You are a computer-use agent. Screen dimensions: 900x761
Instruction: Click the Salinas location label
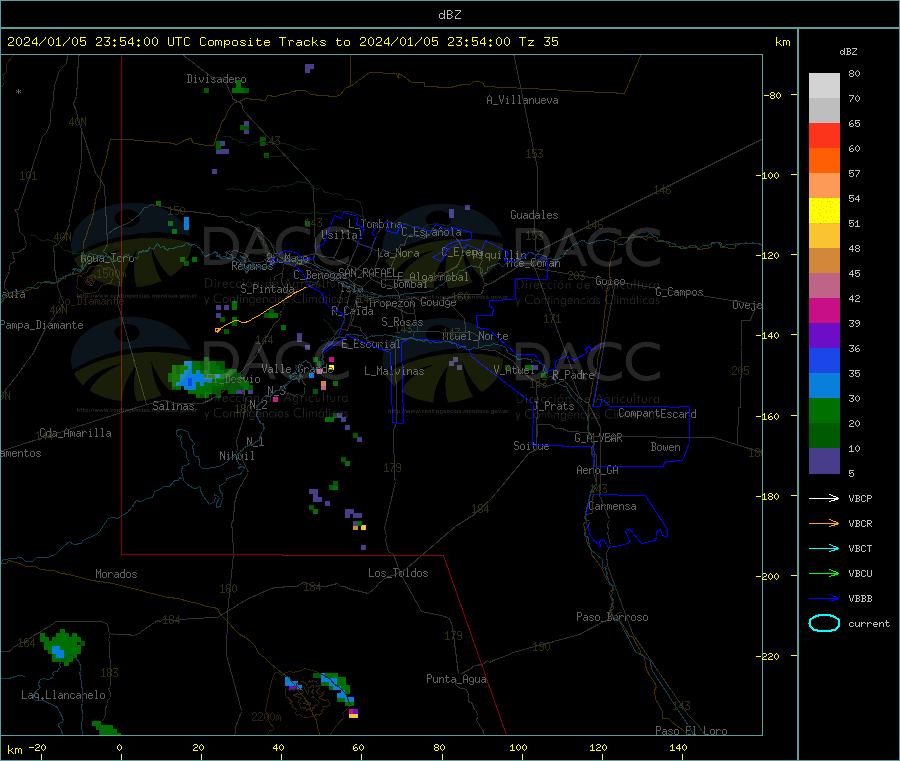173,406
